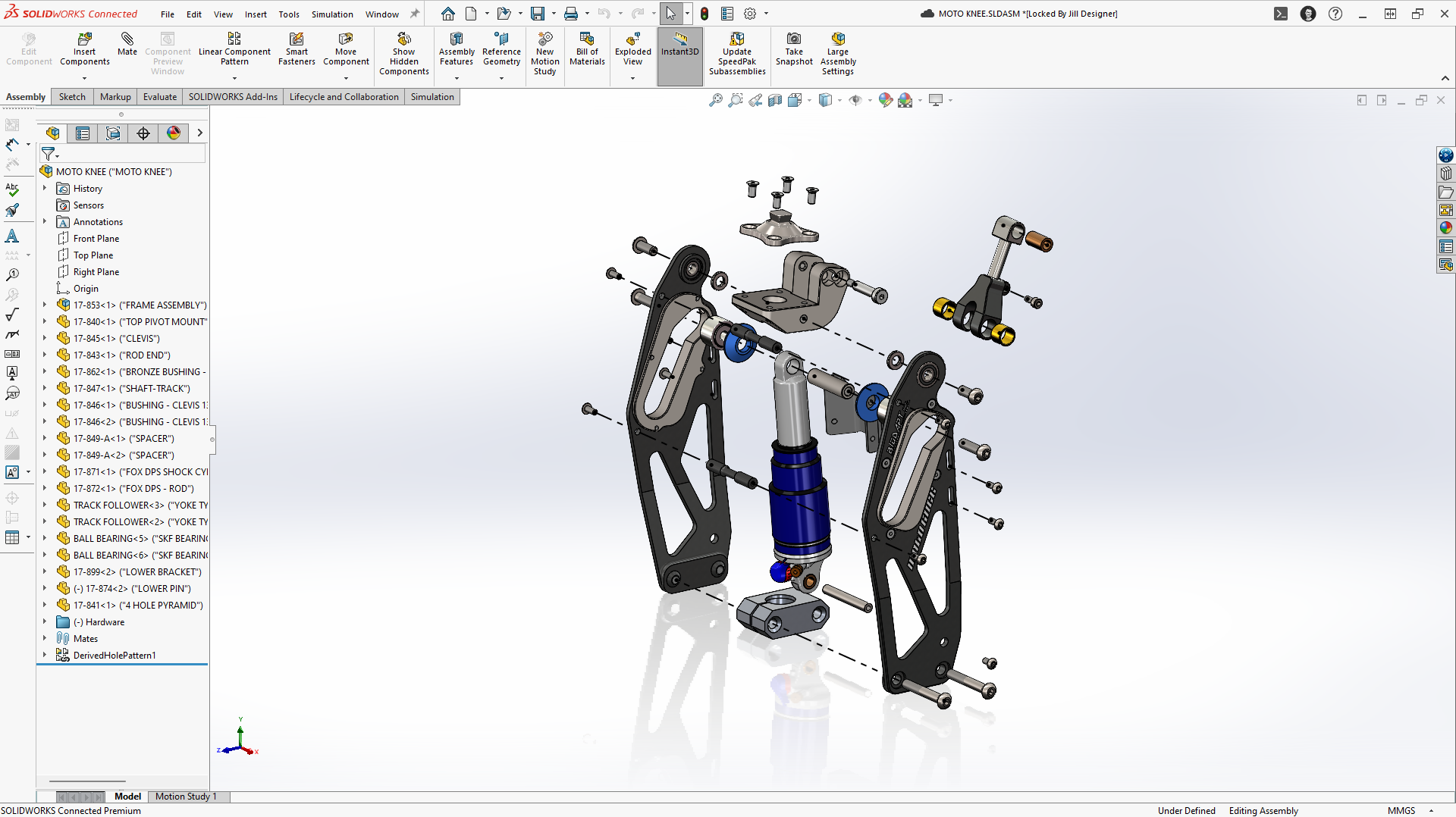Open the Section View tool

tap(773, 99)
